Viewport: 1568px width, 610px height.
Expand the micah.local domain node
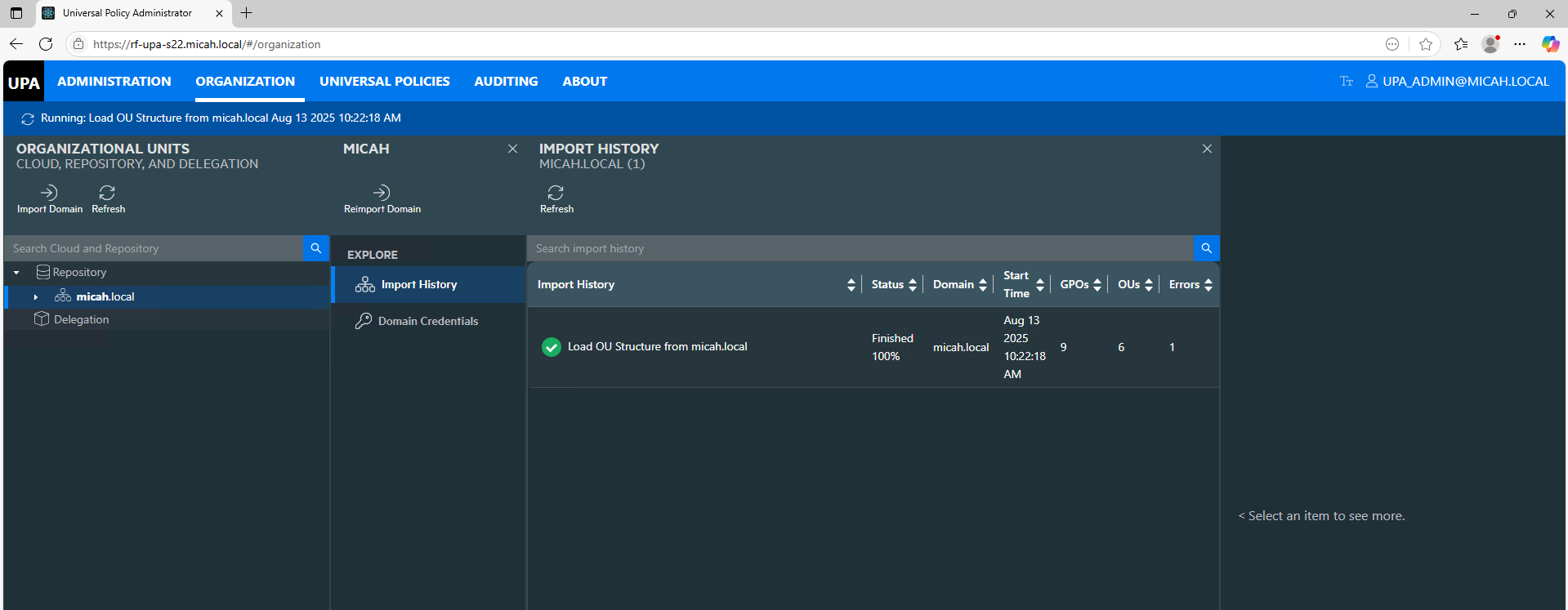pos(36,297)
